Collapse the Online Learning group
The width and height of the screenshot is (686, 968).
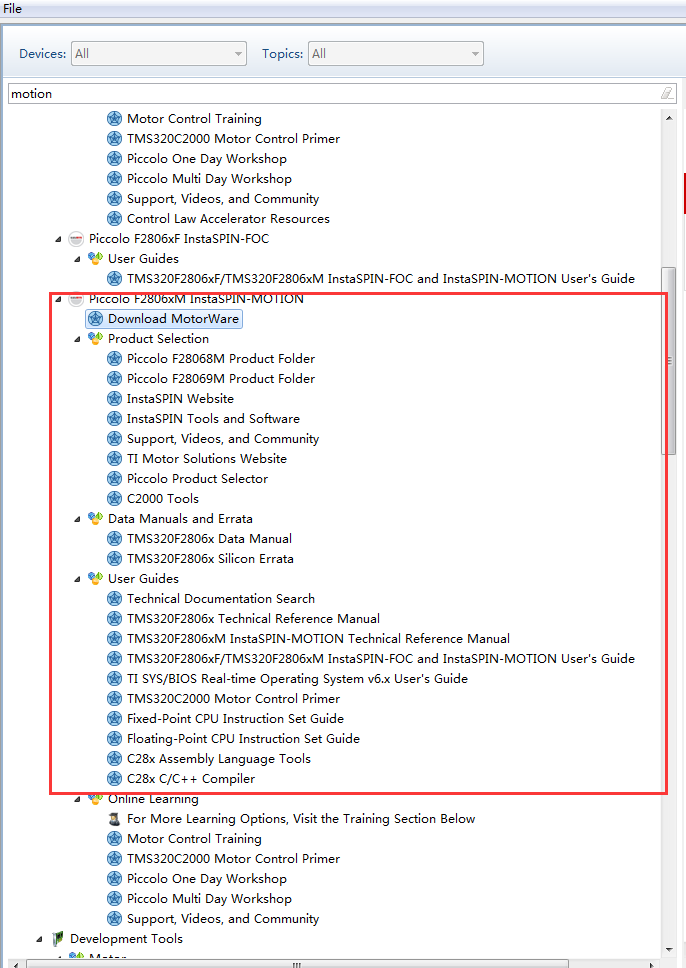pyautogui.click(x=77, y=799)
